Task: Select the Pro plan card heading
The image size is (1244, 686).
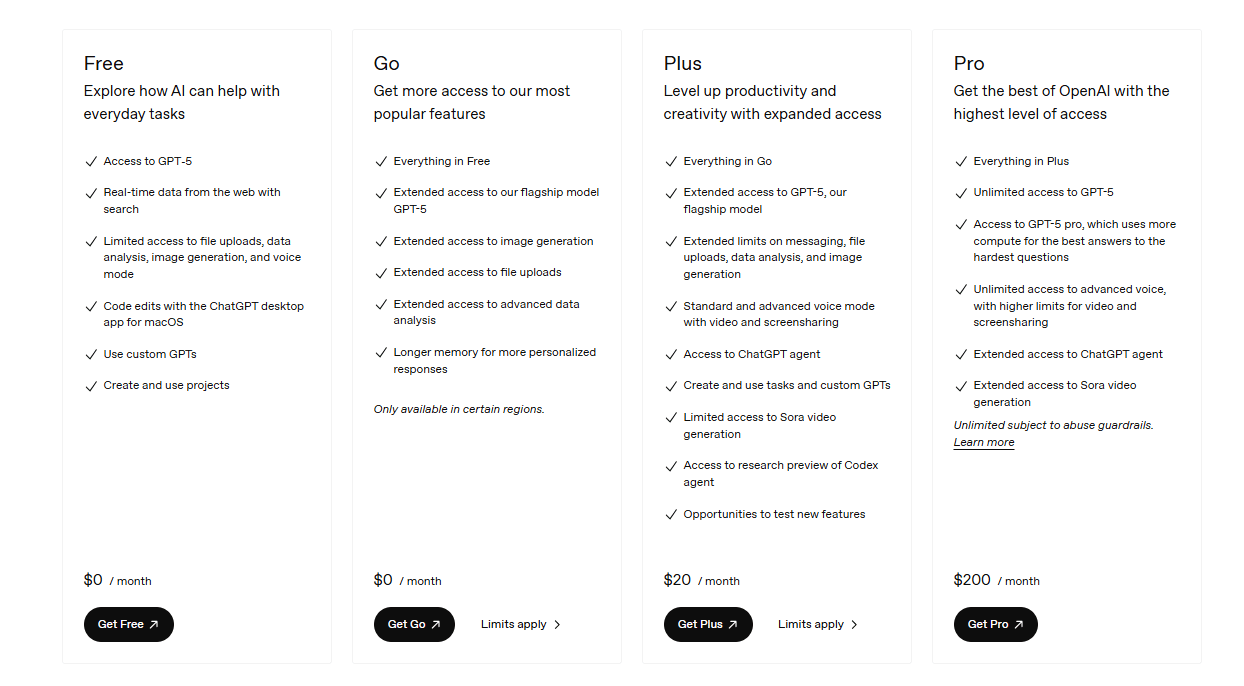Action: coord(968,62)
